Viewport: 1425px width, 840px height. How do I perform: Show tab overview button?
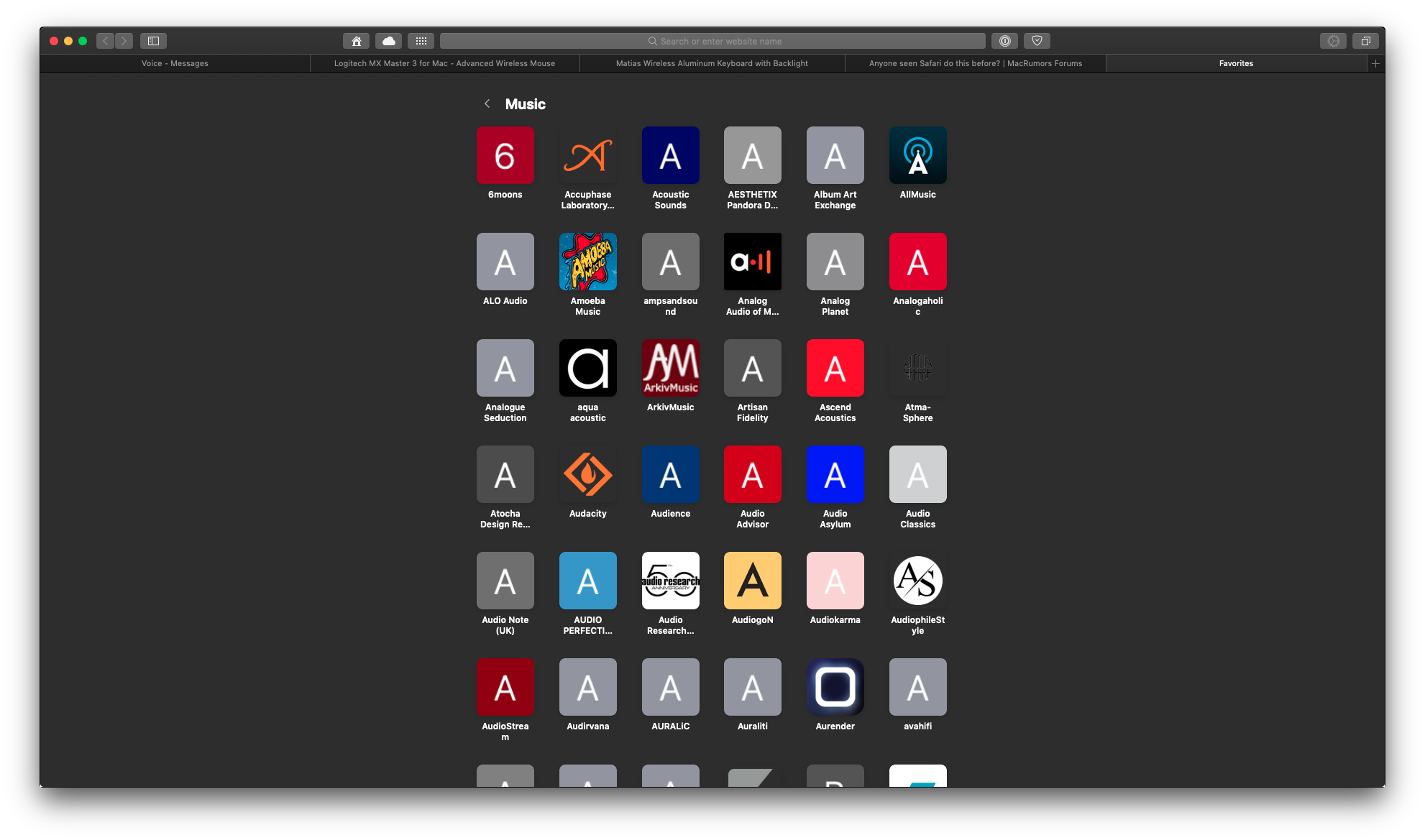tap(1365, 41)
